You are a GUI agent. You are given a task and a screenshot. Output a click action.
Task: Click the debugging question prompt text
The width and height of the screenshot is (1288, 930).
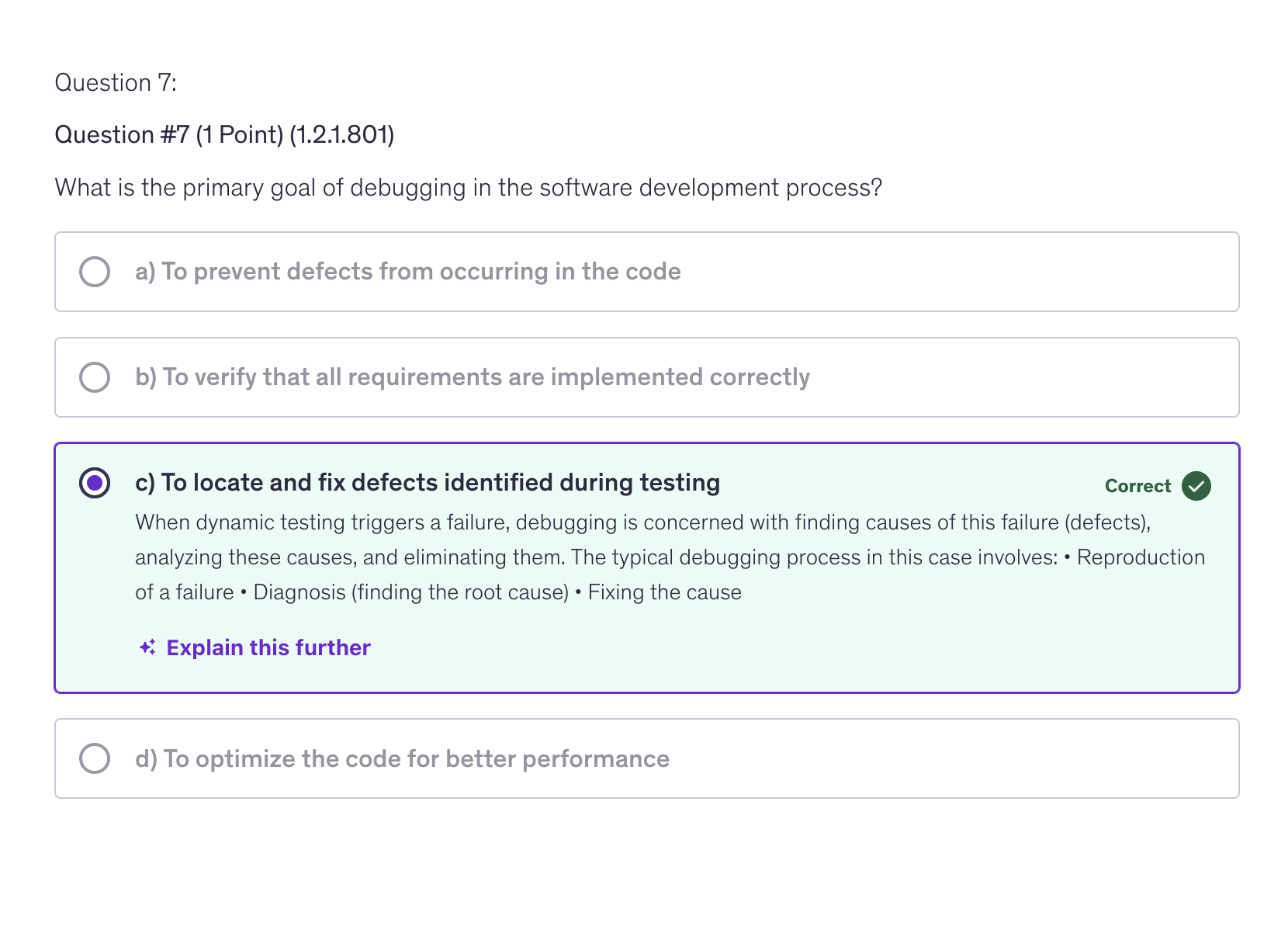click(469, 187)
